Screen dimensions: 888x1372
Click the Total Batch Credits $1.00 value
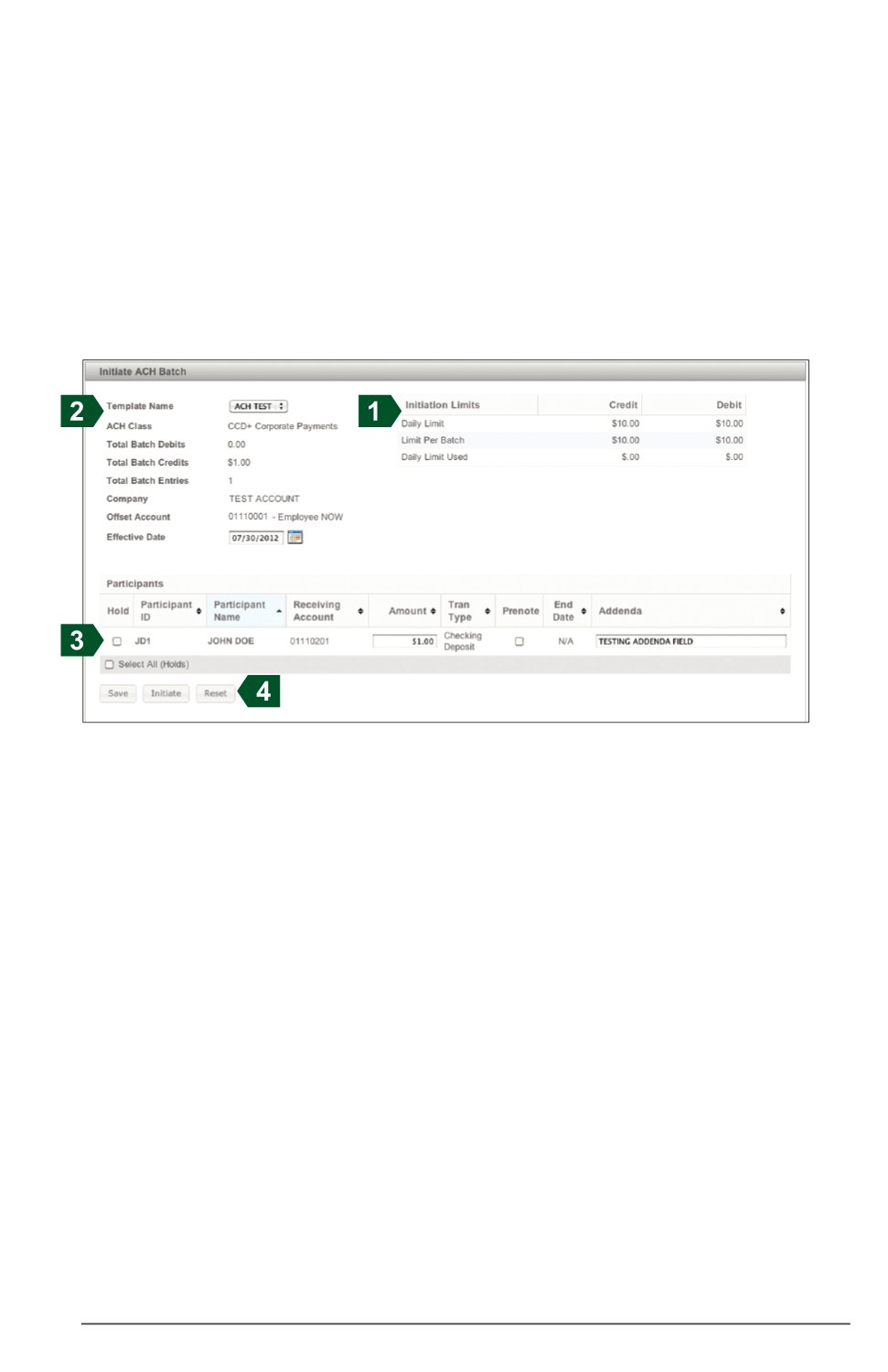click(x=239, y=463)
